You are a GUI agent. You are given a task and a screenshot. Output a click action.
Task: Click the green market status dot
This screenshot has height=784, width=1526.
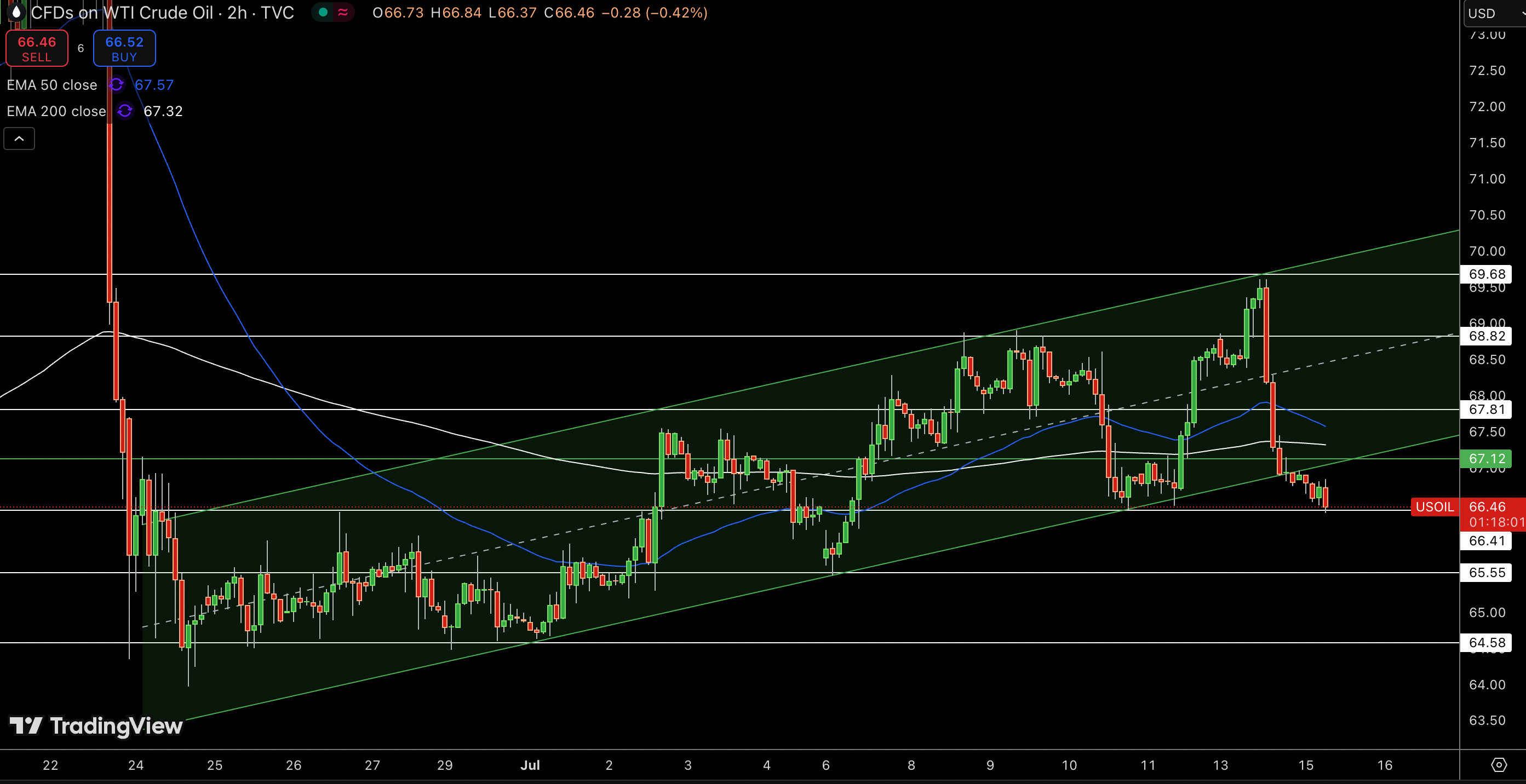click(x=323, y=12)
